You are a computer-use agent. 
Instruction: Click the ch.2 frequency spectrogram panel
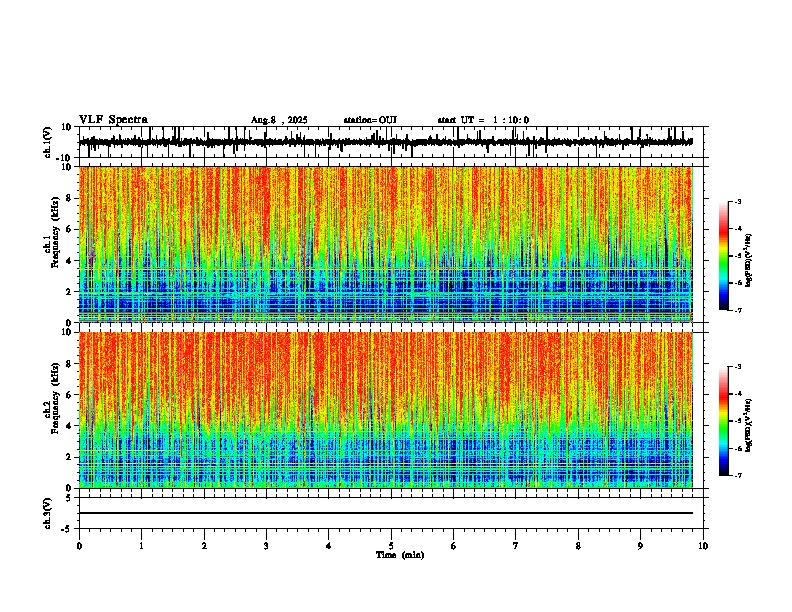point(385,410)
